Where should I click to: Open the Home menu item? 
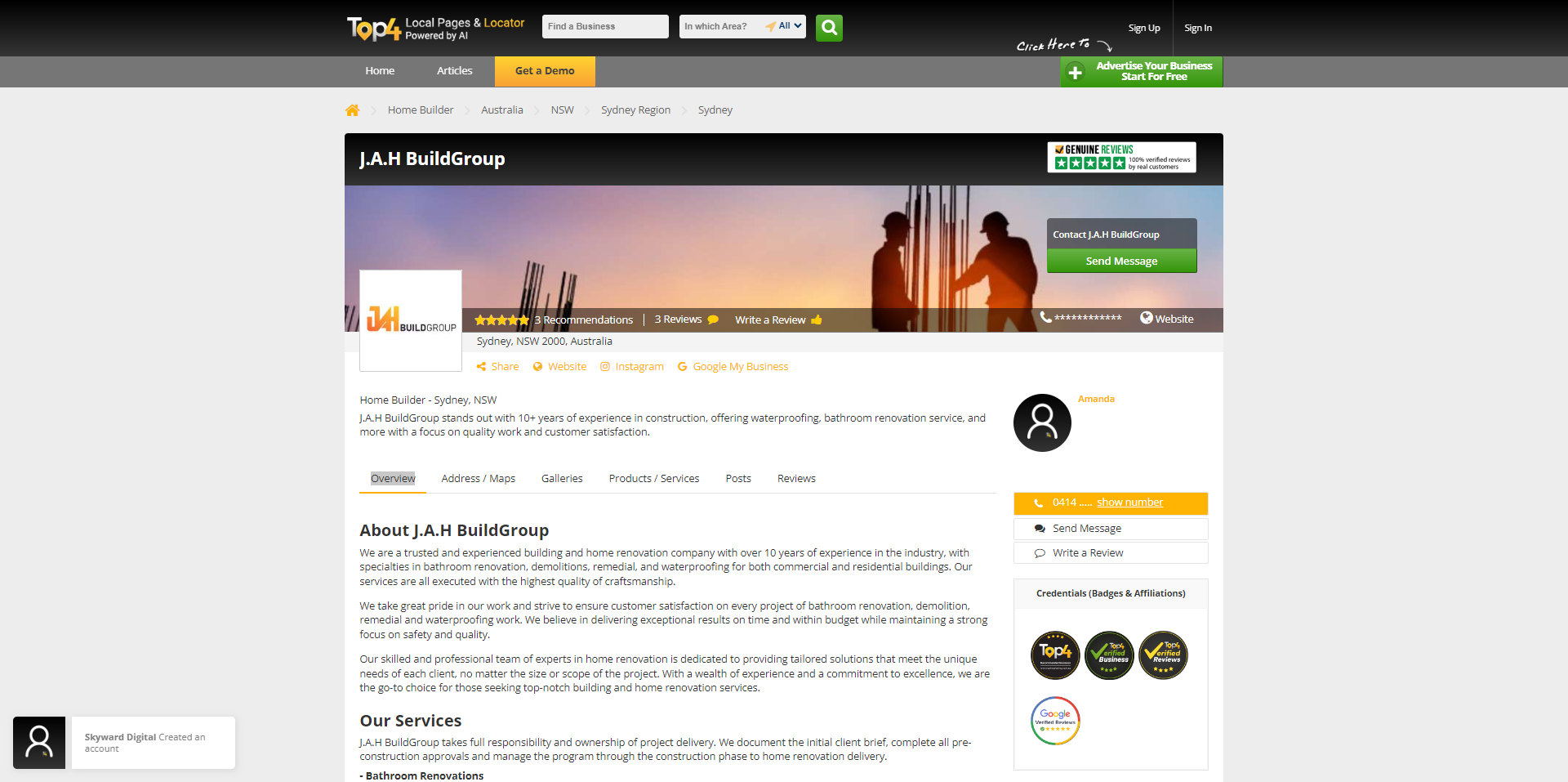pos(380,71)
